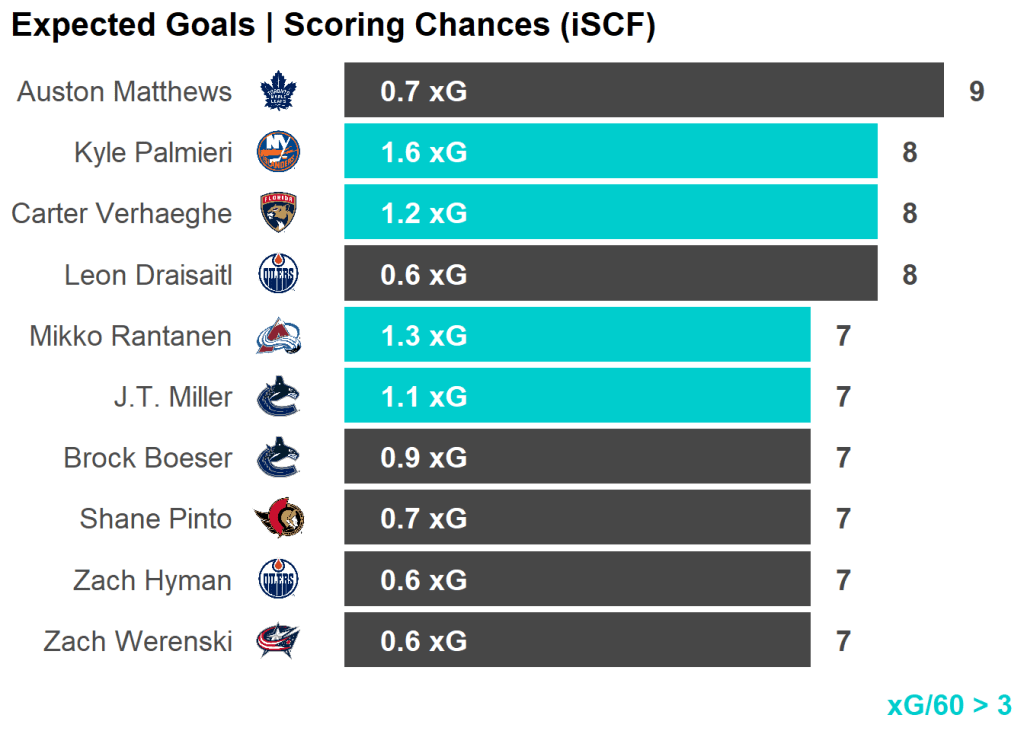Click the Ottawa Senators logo
The width and height of the screenshot is (1024, 731).
coord(279,519)
